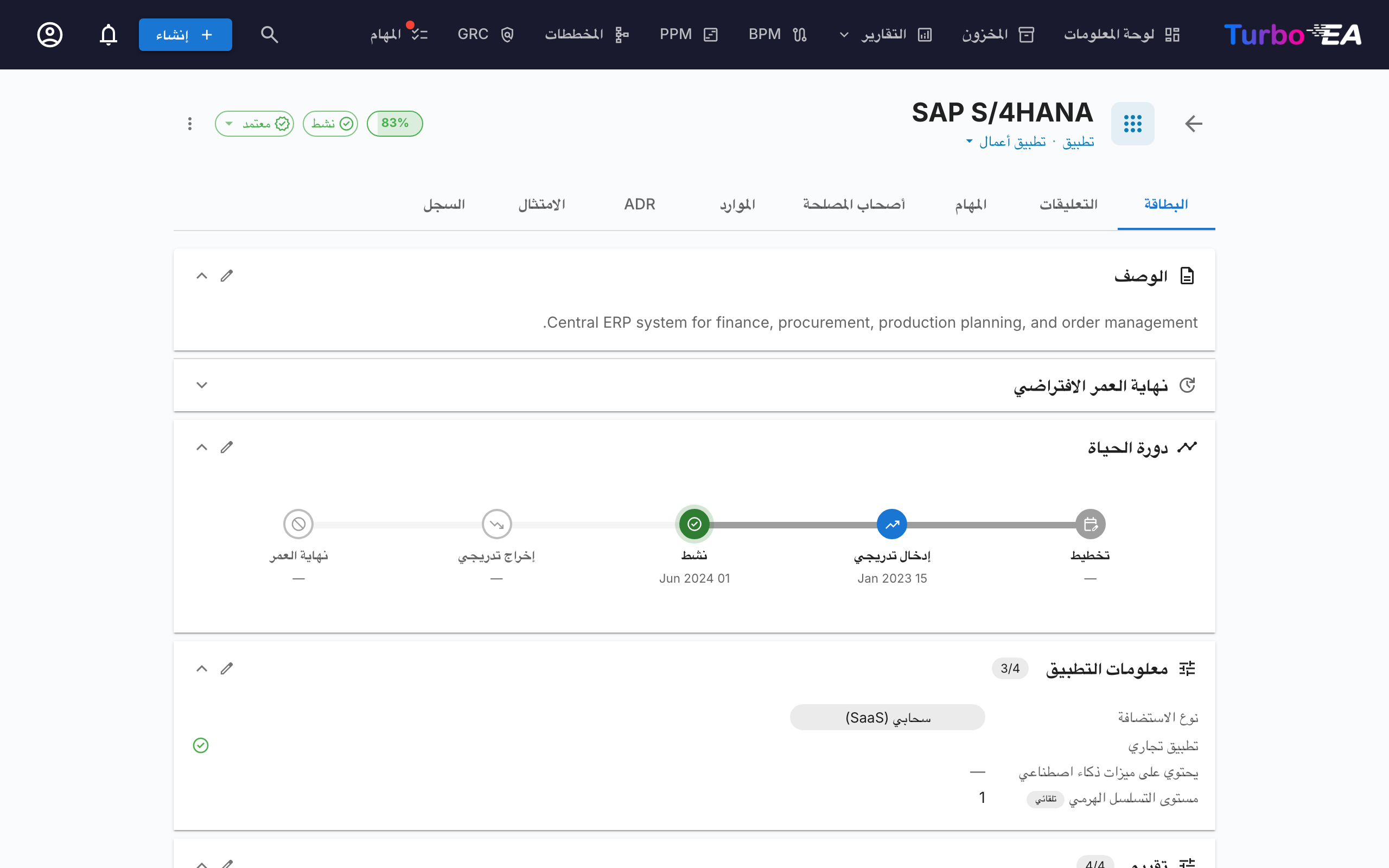Edit معلومات التطبيق section with pencil
The image size is (1389, 868).
tap(227, 669)
